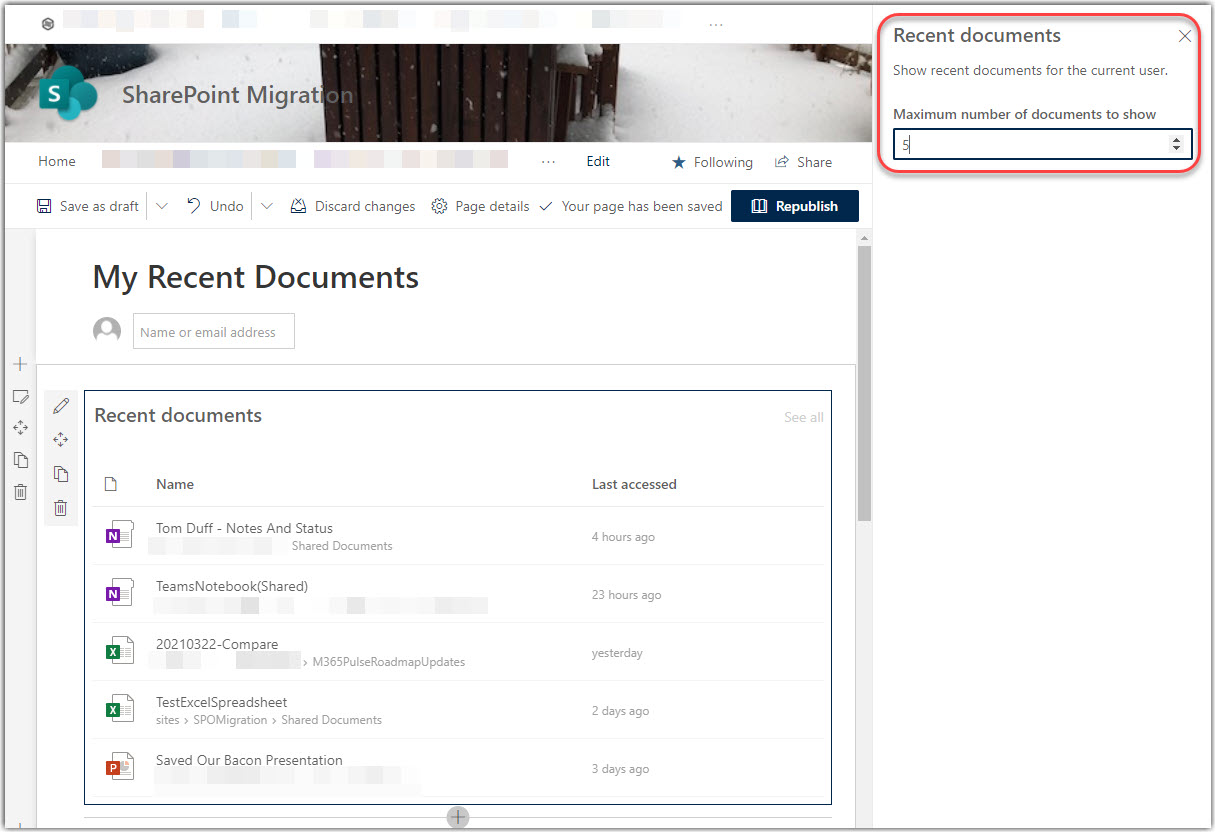Click the OneNote icon beside TeamsNotebook(Shared)
Viewport: 1216px width, 833px height.
click(119, 592)
